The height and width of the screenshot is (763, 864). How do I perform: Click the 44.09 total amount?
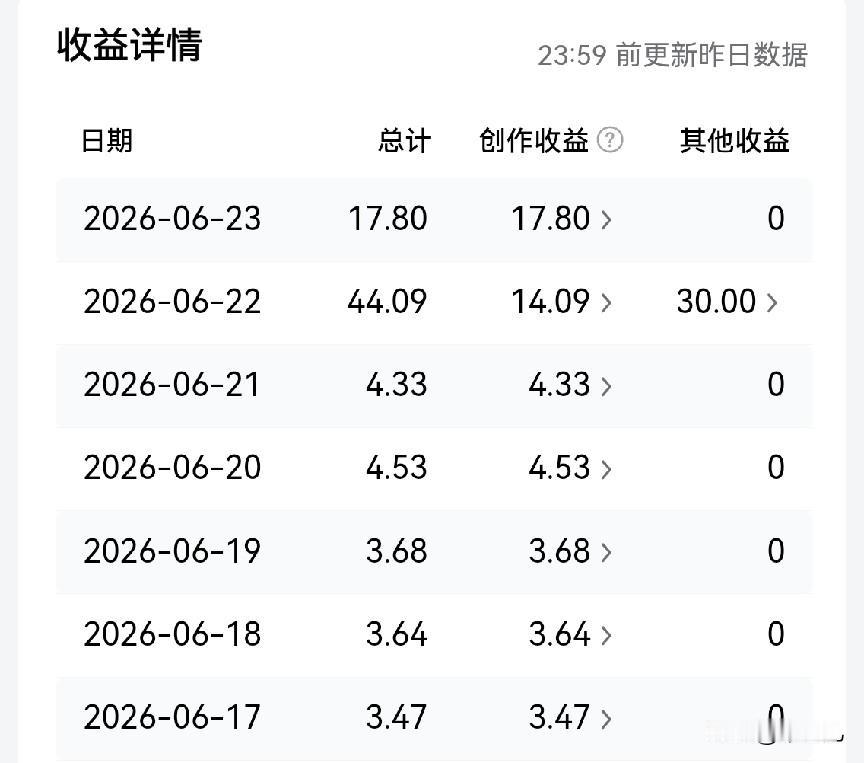[387, 301]
